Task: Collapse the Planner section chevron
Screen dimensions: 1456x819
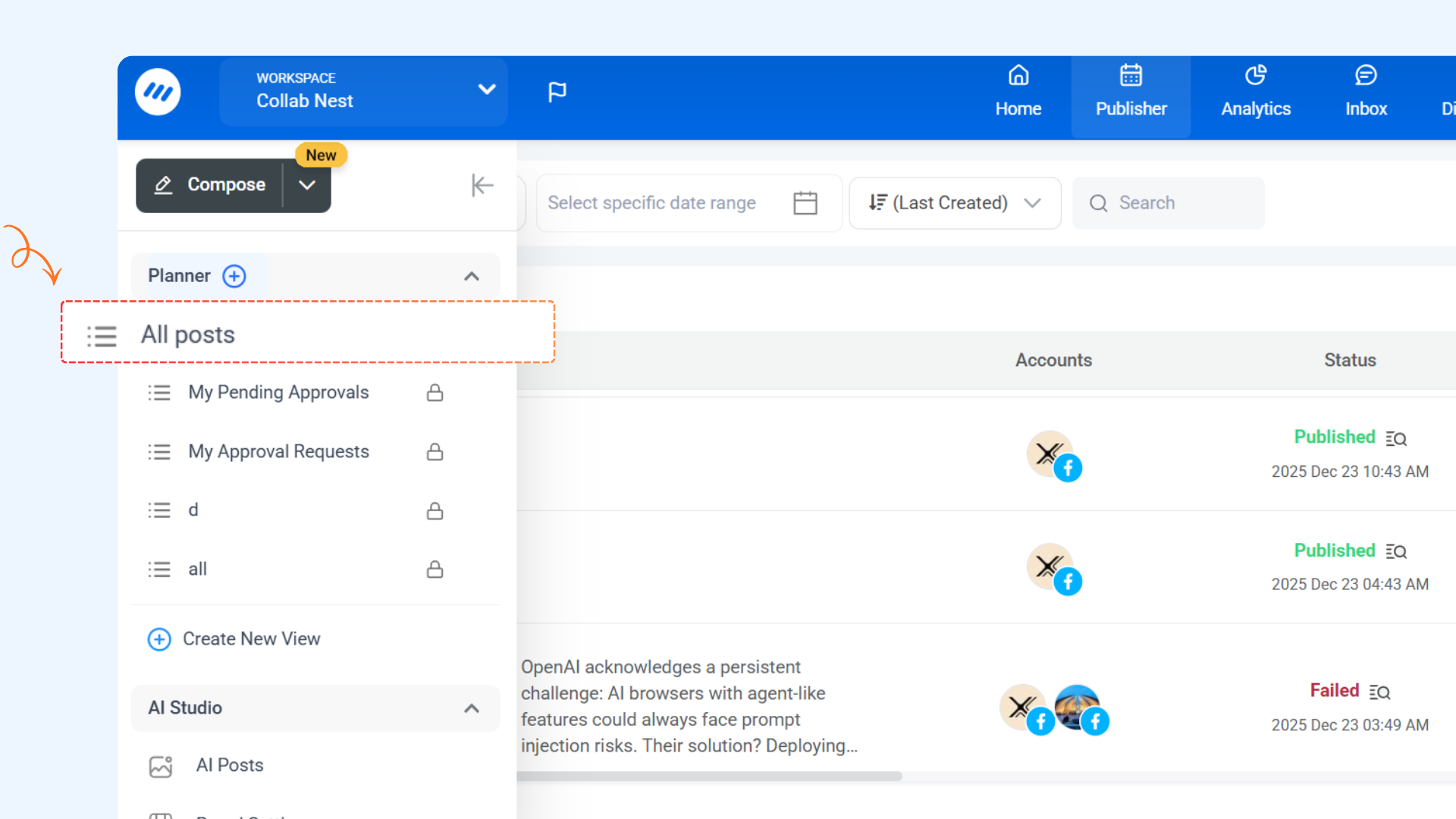Action: 472,276
